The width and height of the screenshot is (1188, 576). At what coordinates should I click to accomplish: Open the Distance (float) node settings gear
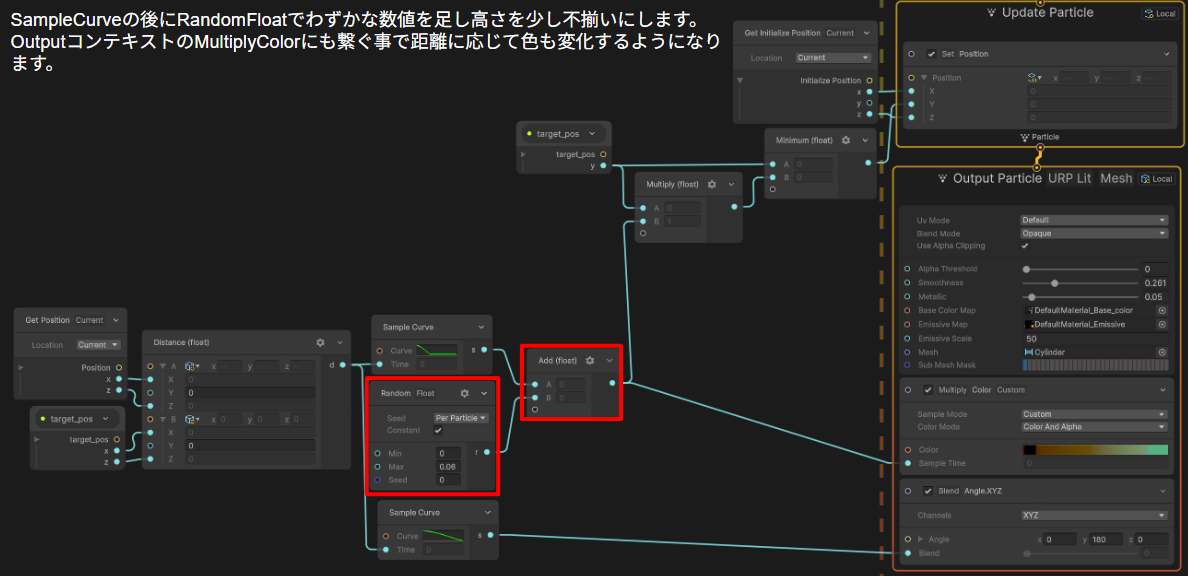pyautogui.click(x=320, y=343)
